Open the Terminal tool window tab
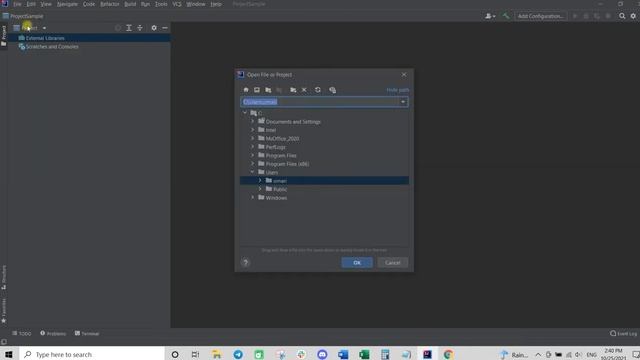 pyautogui.click(x=87, y=333)
